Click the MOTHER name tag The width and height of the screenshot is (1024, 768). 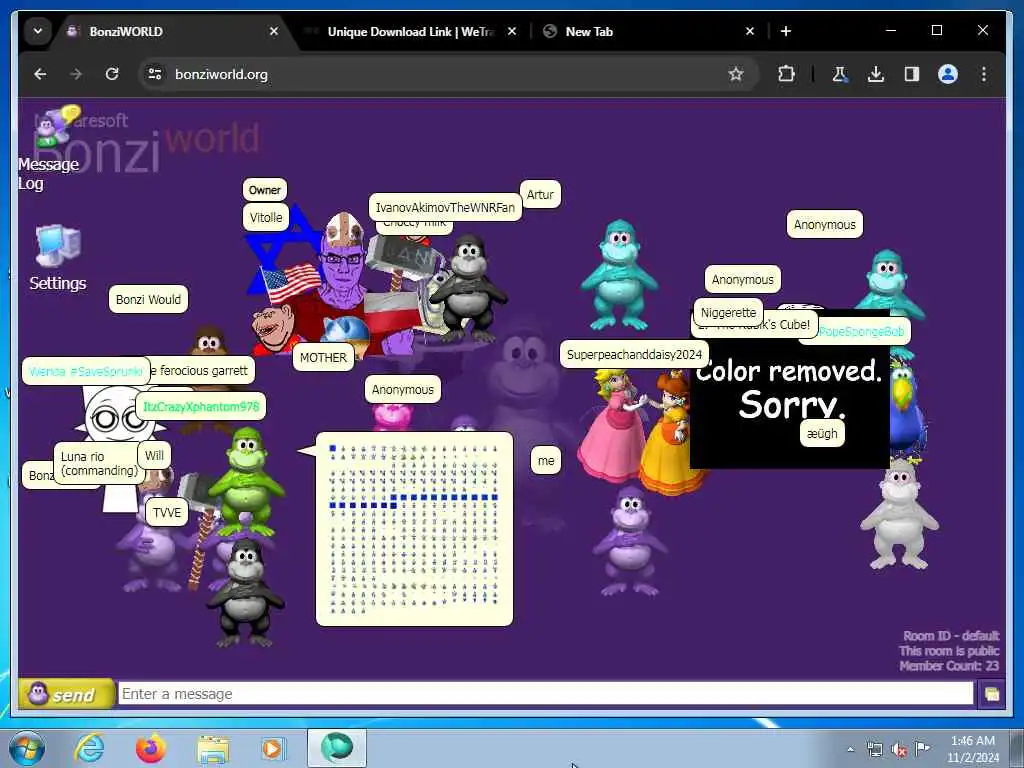pos(323,357)
